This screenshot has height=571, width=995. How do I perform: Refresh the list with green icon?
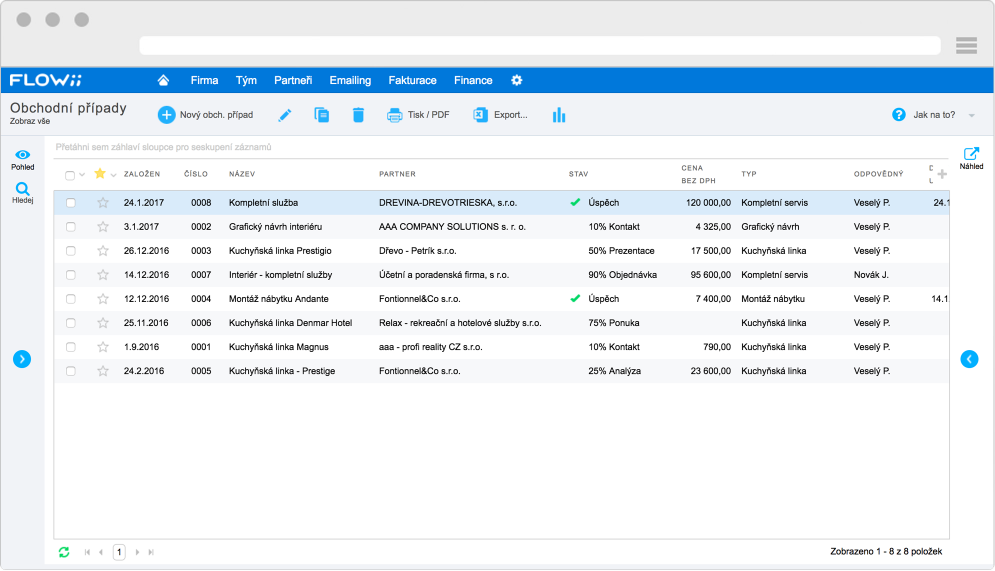(x=64, y=552)
